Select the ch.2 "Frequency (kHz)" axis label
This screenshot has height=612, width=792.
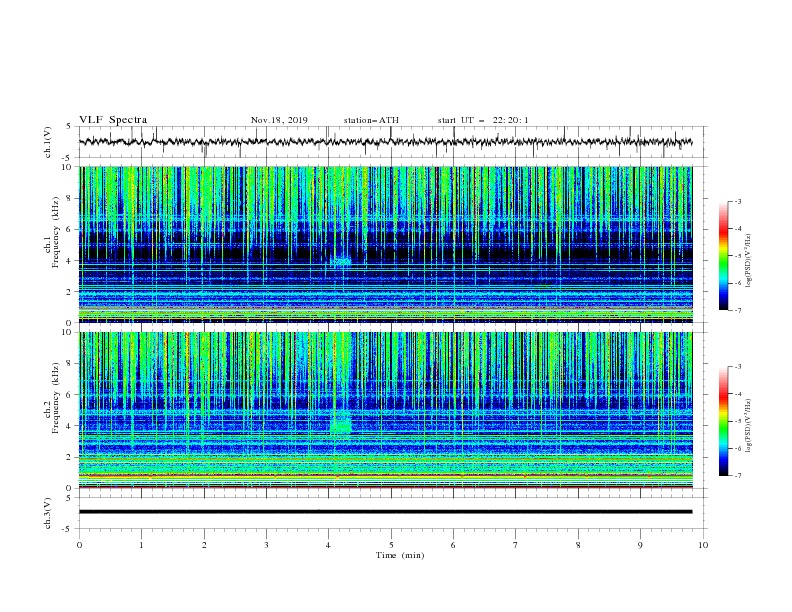pos(56,397)
